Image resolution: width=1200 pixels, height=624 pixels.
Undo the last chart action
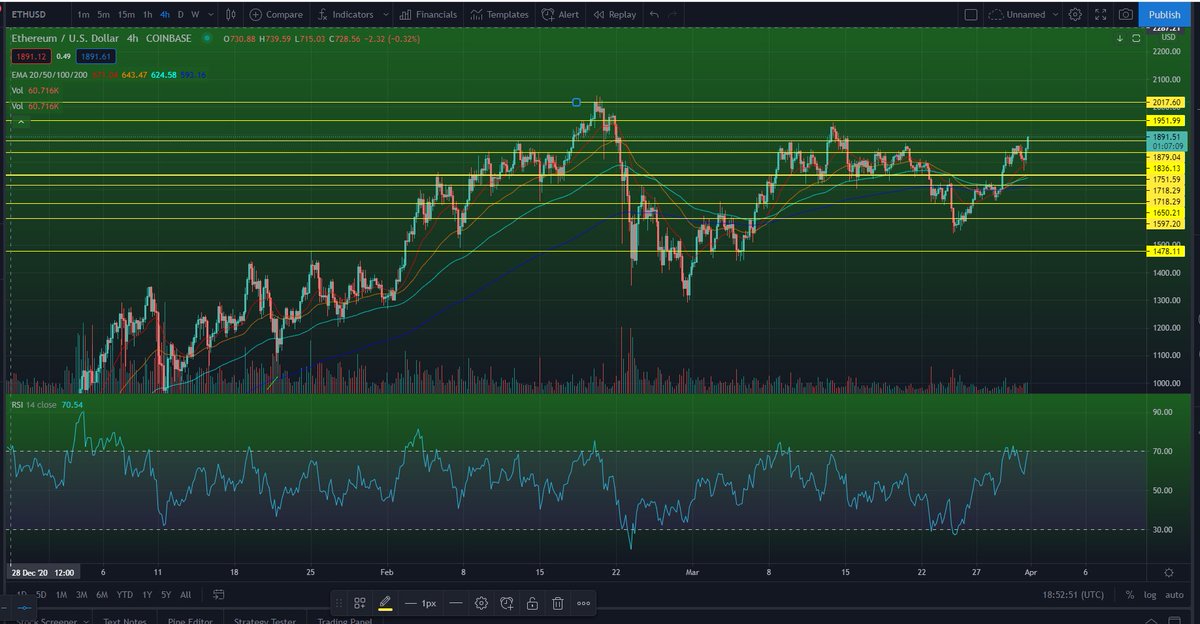(x=654, y=15)
